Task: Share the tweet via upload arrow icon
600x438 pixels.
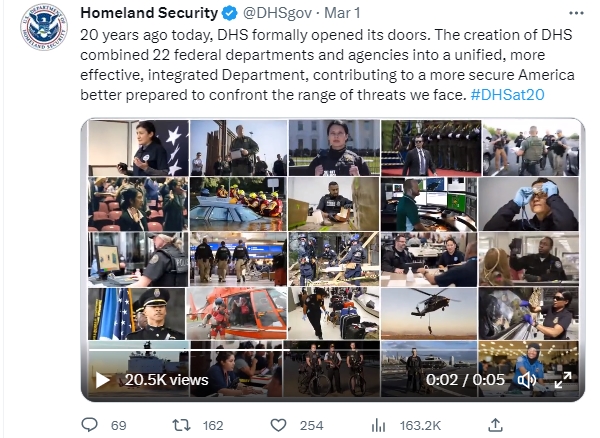Action: click(x=495, y=425)
